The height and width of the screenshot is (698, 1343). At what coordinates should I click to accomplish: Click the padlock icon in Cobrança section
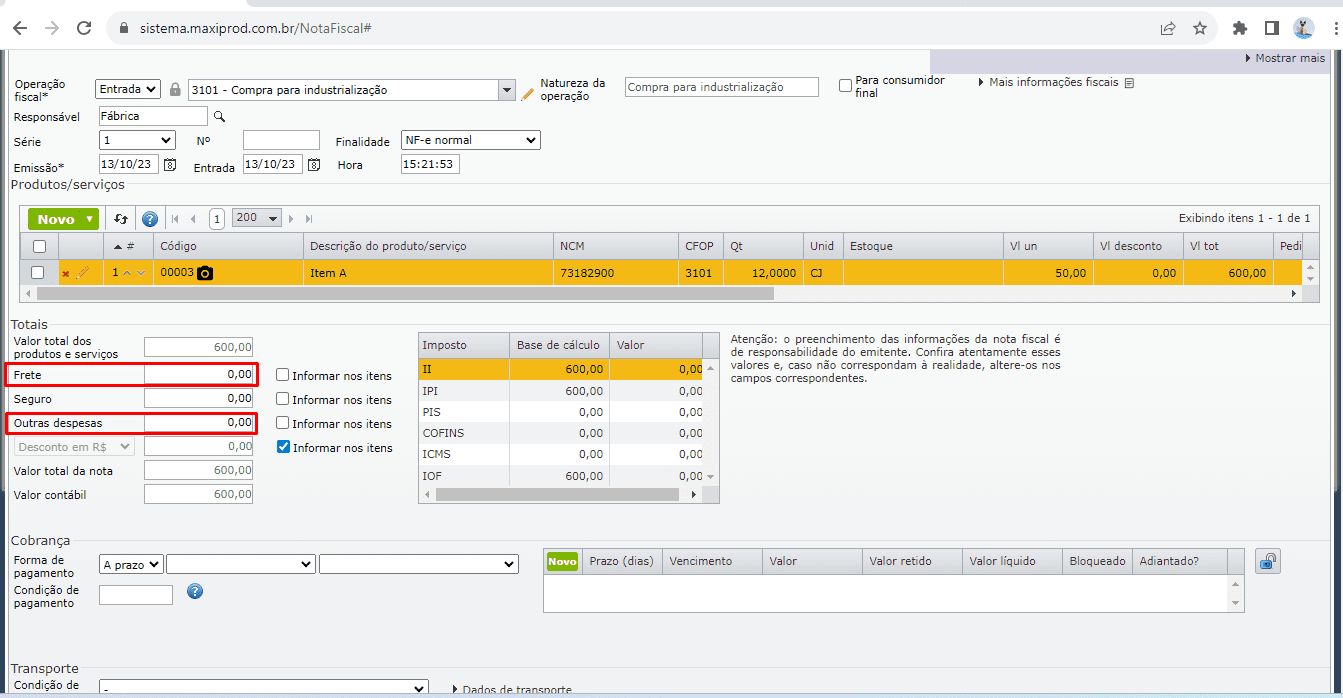[1267, 562]
